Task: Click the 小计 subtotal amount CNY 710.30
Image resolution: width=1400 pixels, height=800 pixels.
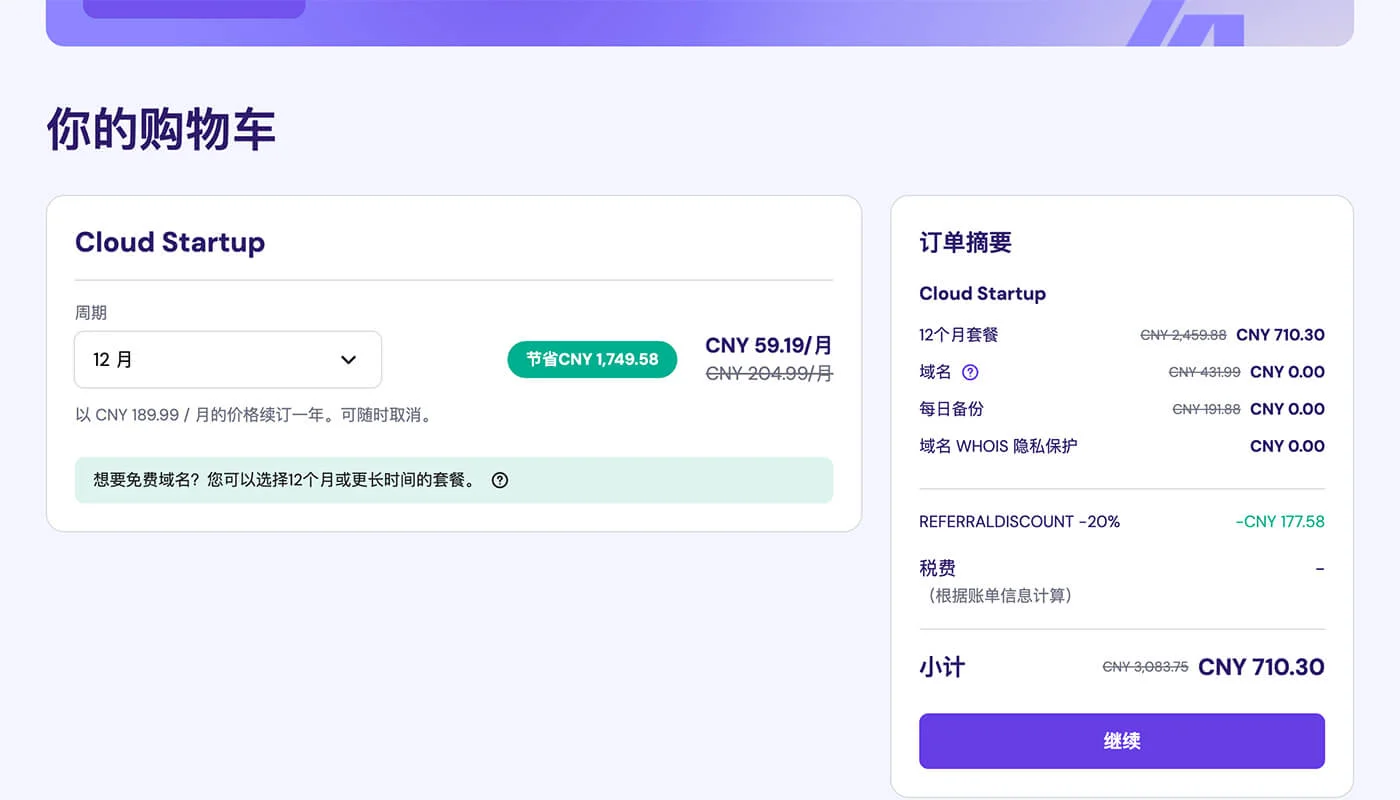Action: pos(1260,666)
